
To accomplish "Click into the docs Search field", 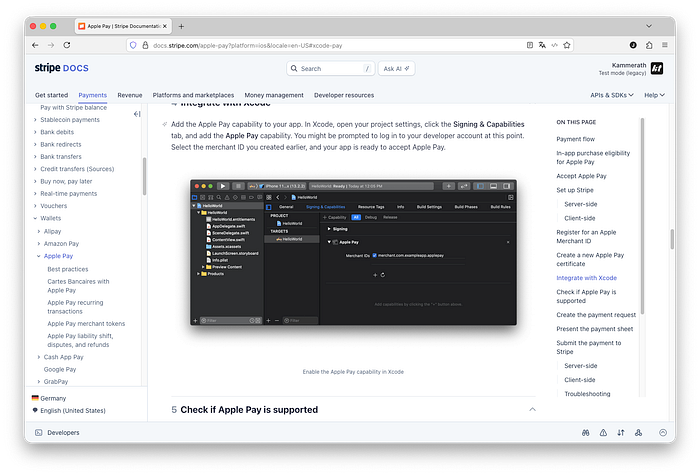I will [330, 69].
